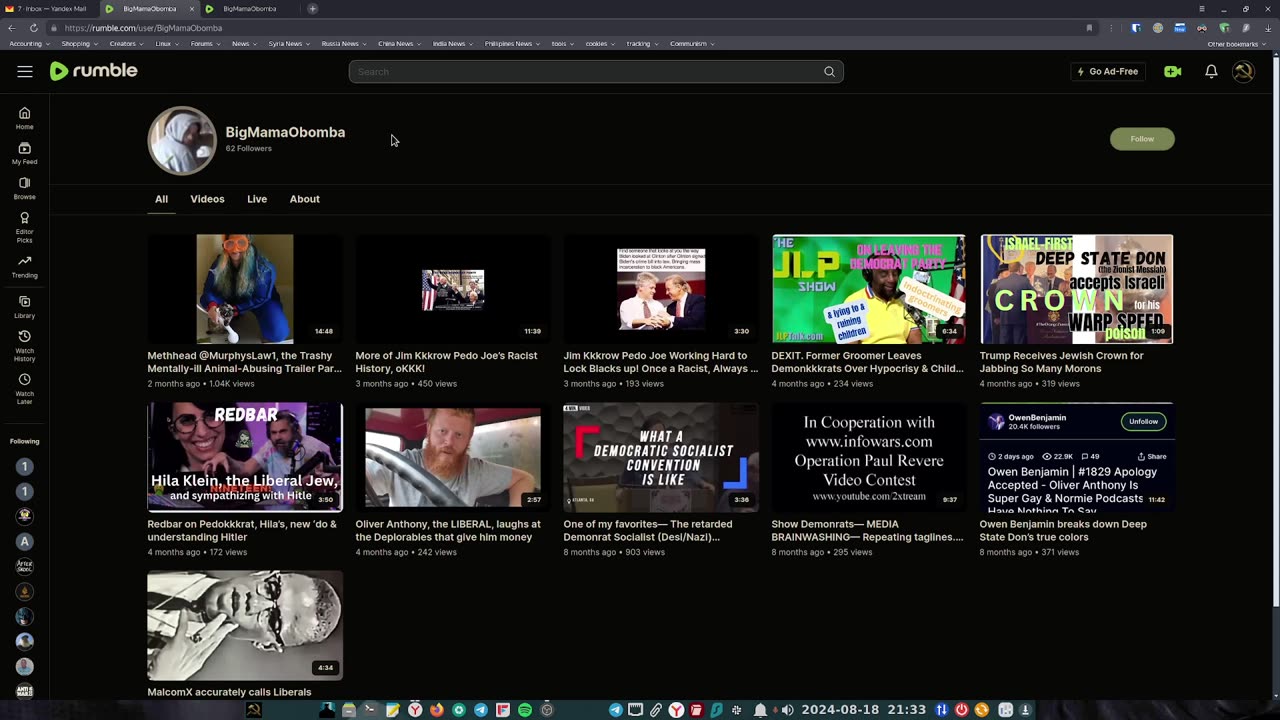Open My Feed in the sidebar

(25, 153)
